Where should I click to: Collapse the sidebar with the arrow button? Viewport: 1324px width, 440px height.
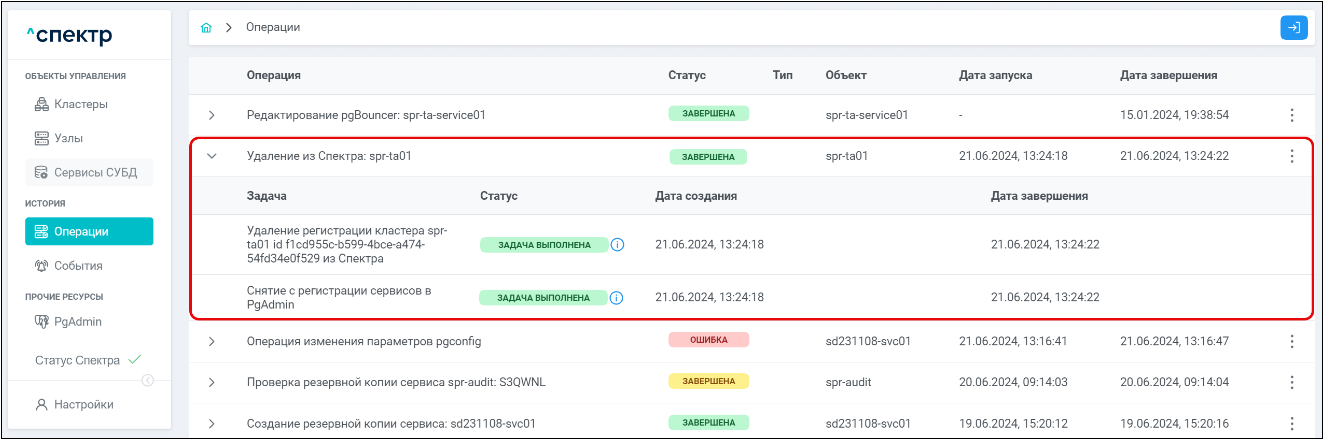point(148,380)
